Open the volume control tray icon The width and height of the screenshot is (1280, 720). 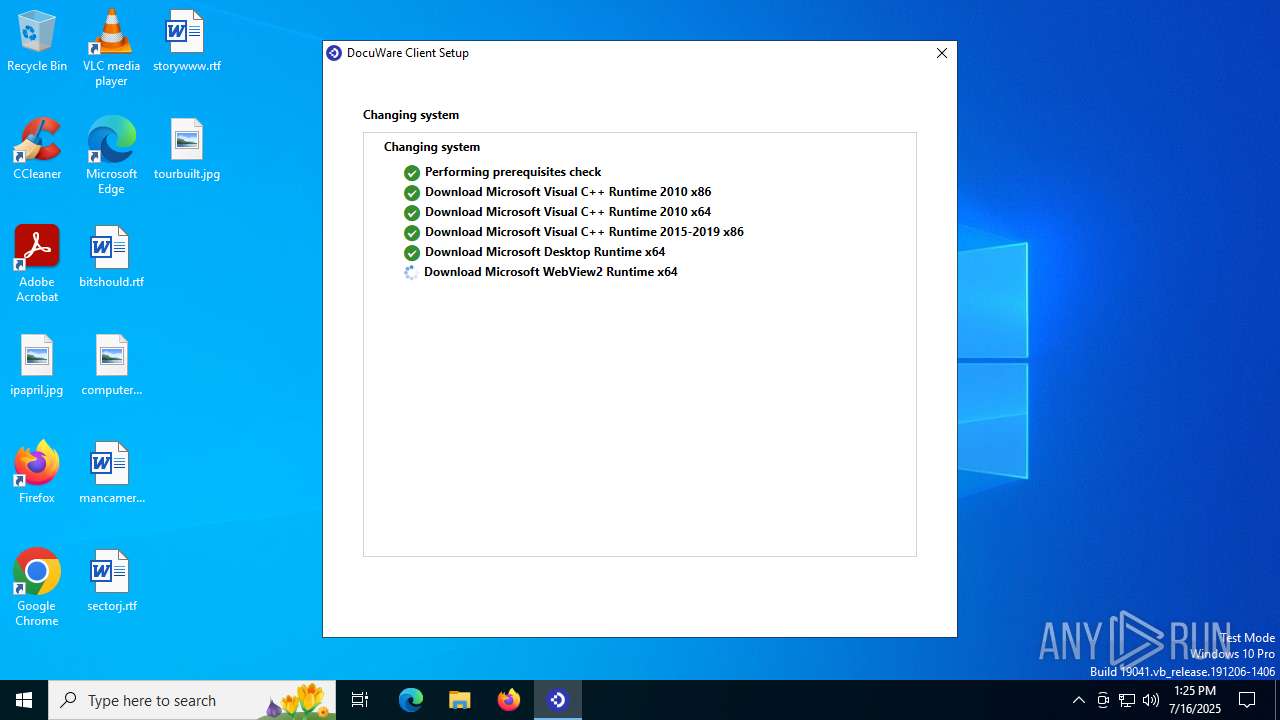pyautogui.click(x=1151, y=700)
